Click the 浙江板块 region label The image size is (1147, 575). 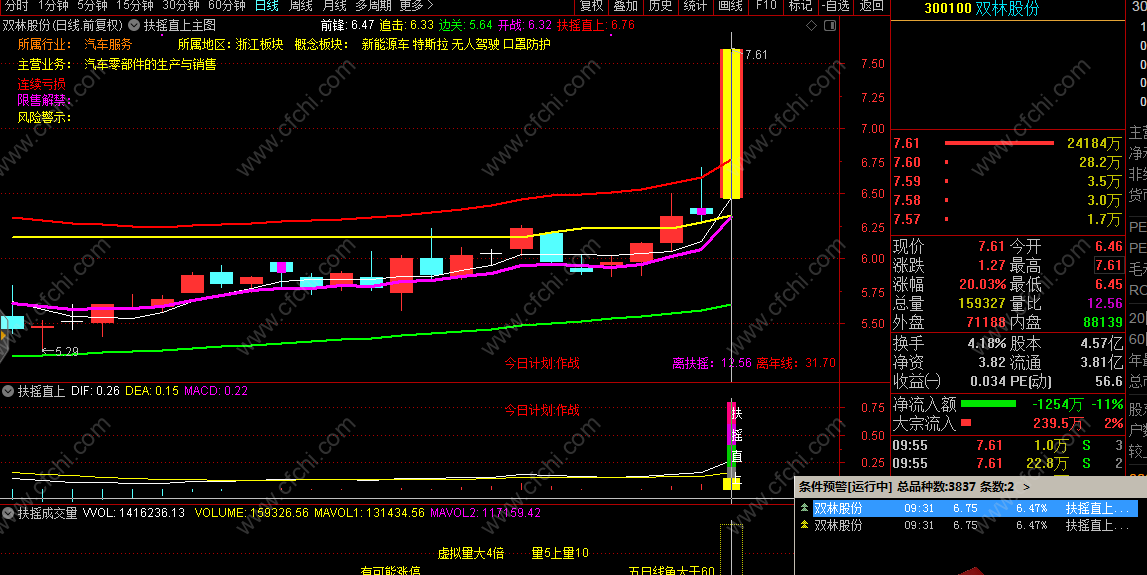[260, 45]
